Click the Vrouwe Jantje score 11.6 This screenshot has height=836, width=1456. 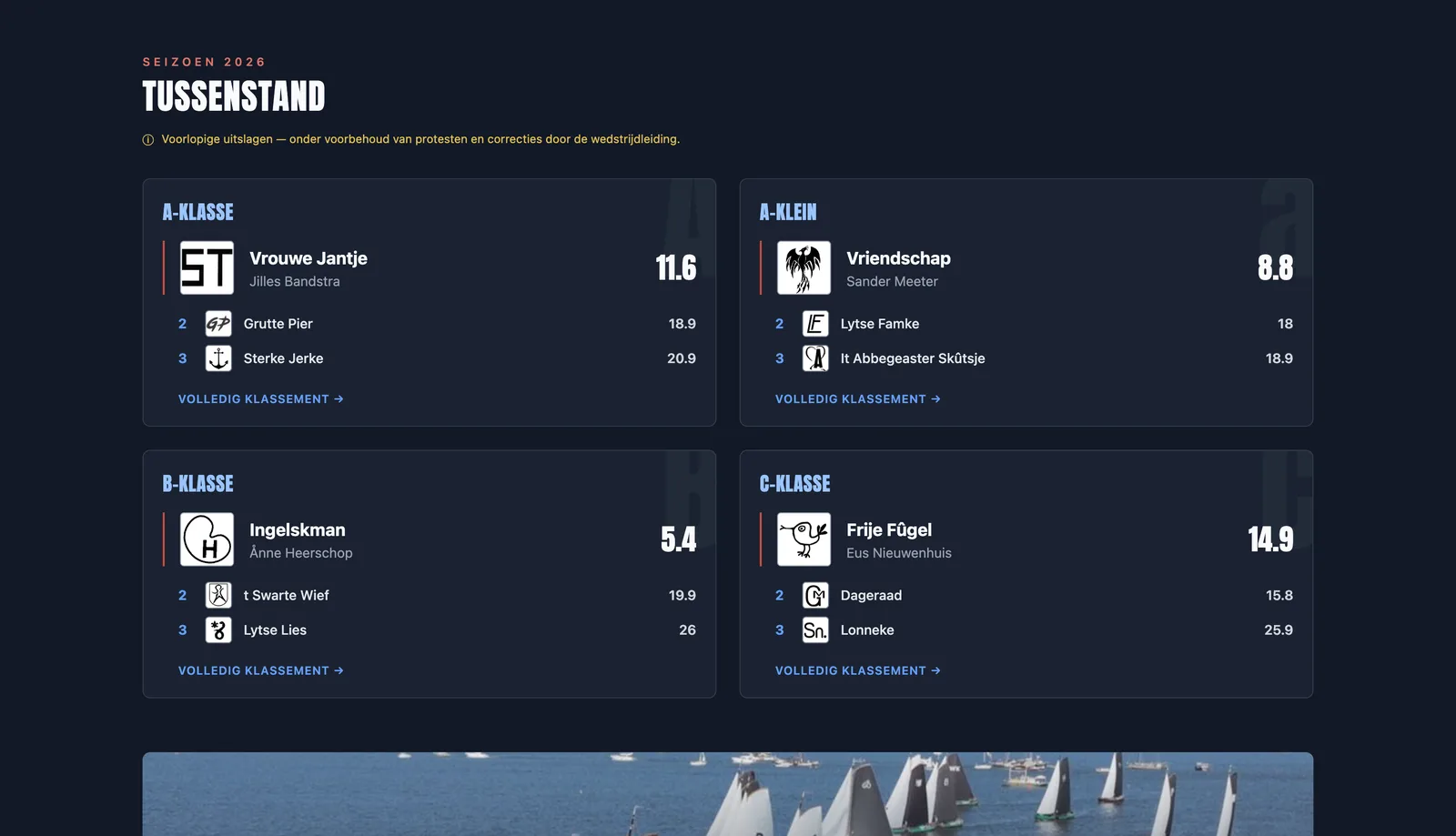click(x=676, y=267)
